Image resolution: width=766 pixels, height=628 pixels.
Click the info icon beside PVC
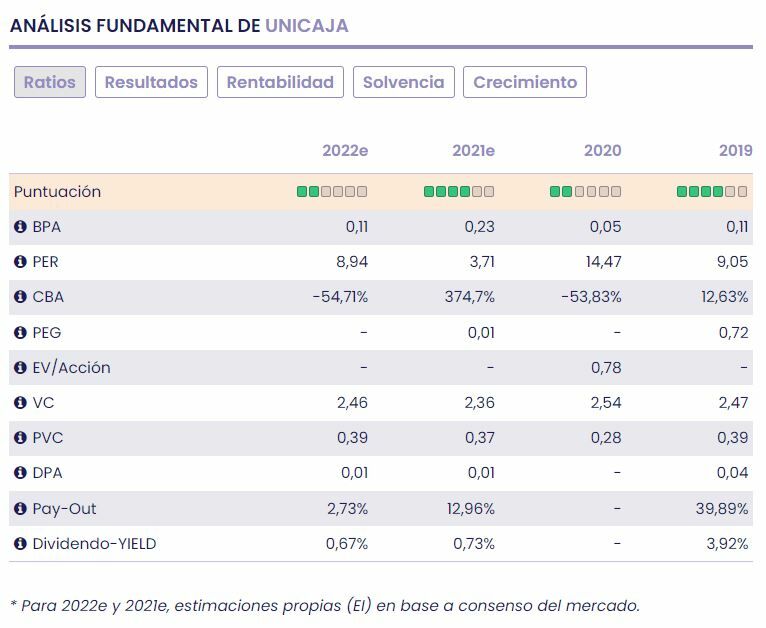pos(20,438)
